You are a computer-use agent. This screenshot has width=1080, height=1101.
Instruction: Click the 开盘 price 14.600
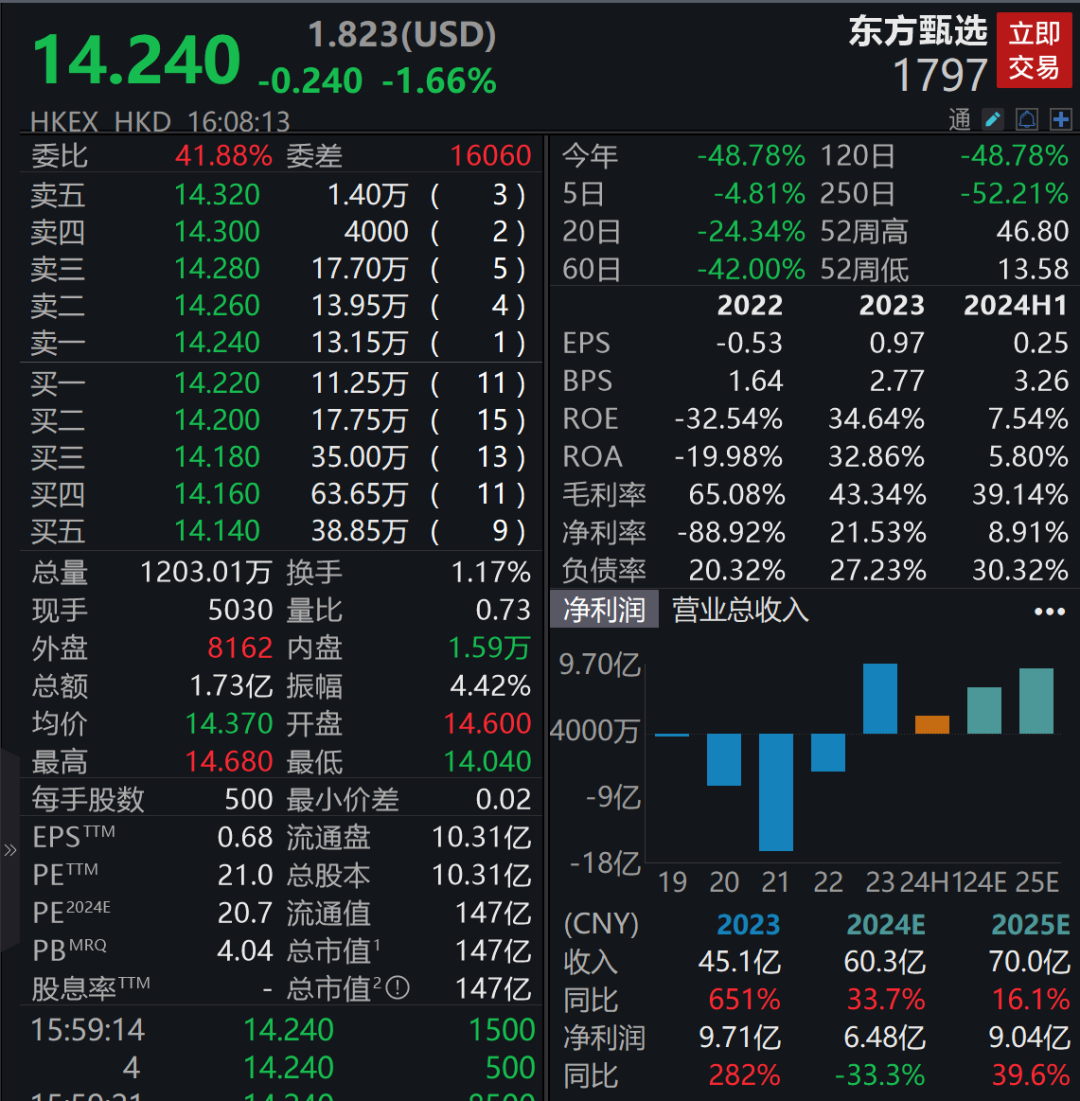487,724
